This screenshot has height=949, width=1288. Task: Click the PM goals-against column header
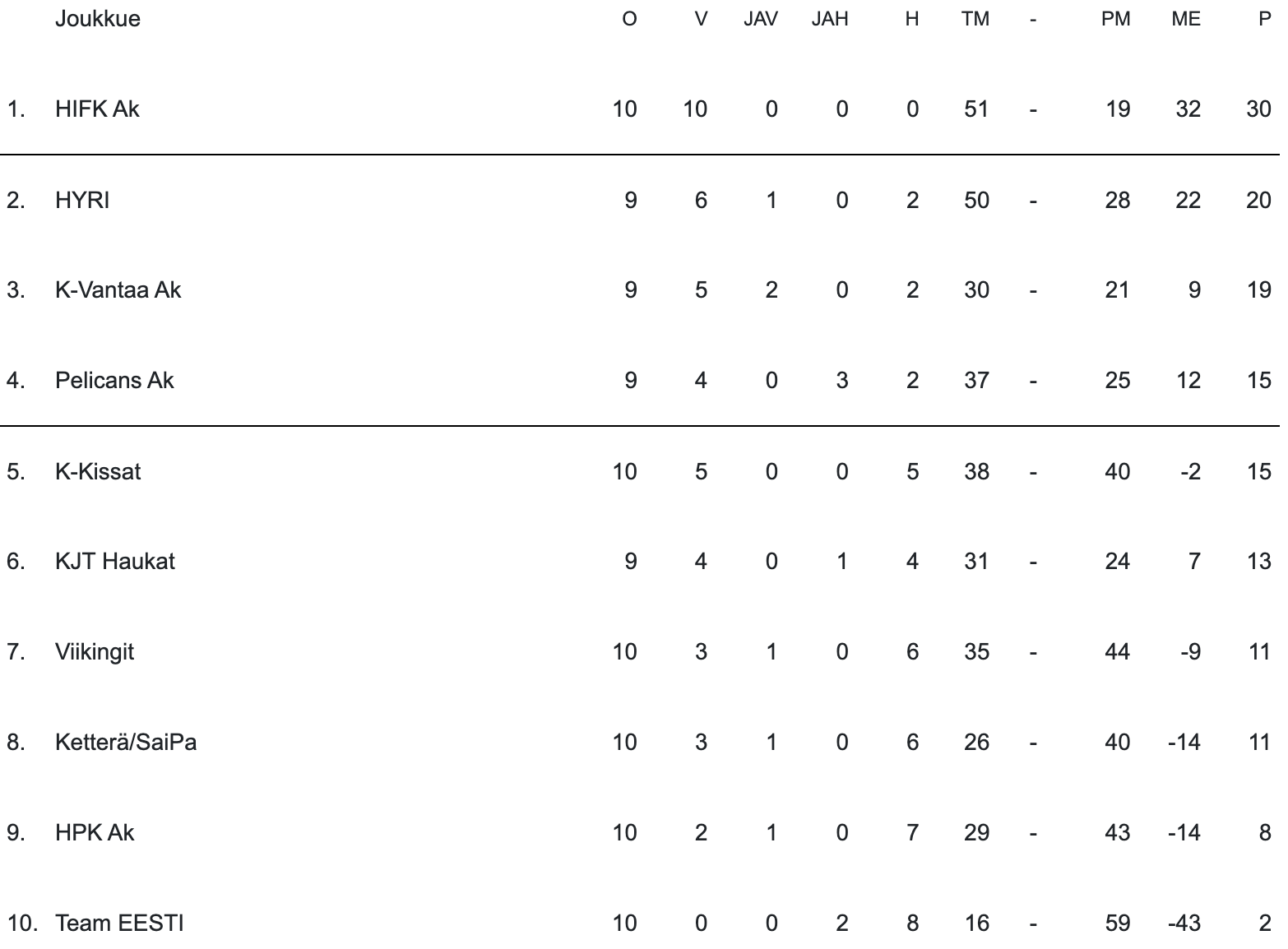1116,19
